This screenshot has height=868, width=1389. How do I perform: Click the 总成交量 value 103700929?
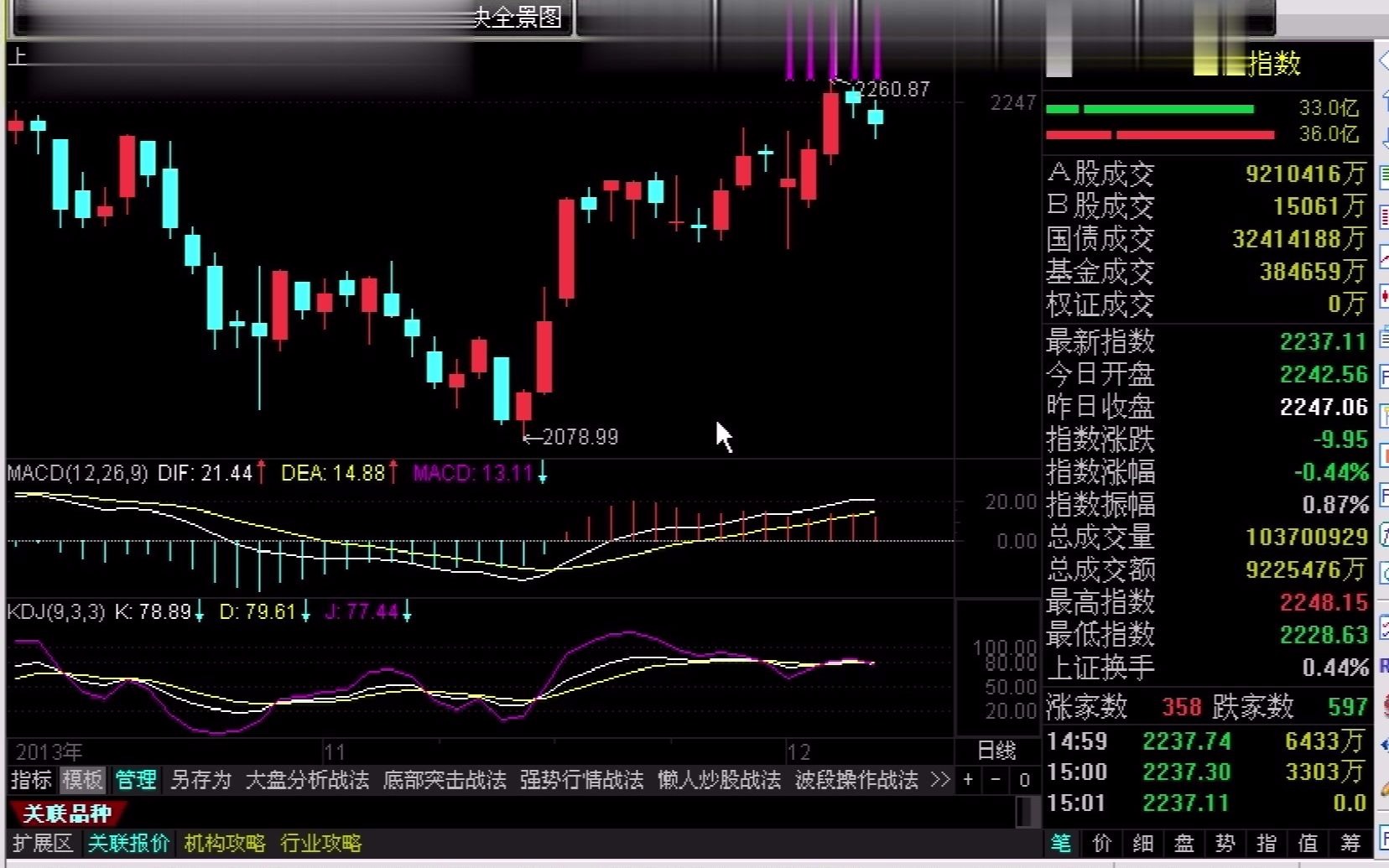(1307, 537)
